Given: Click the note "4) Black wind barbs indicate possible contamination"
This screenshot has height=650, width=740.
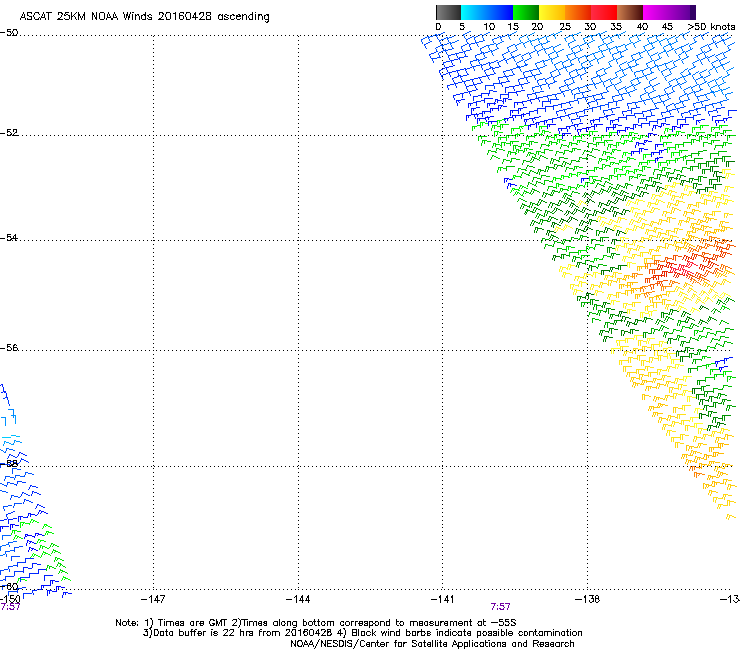Looking at the screenshot, I should click(x=460, y=633).
